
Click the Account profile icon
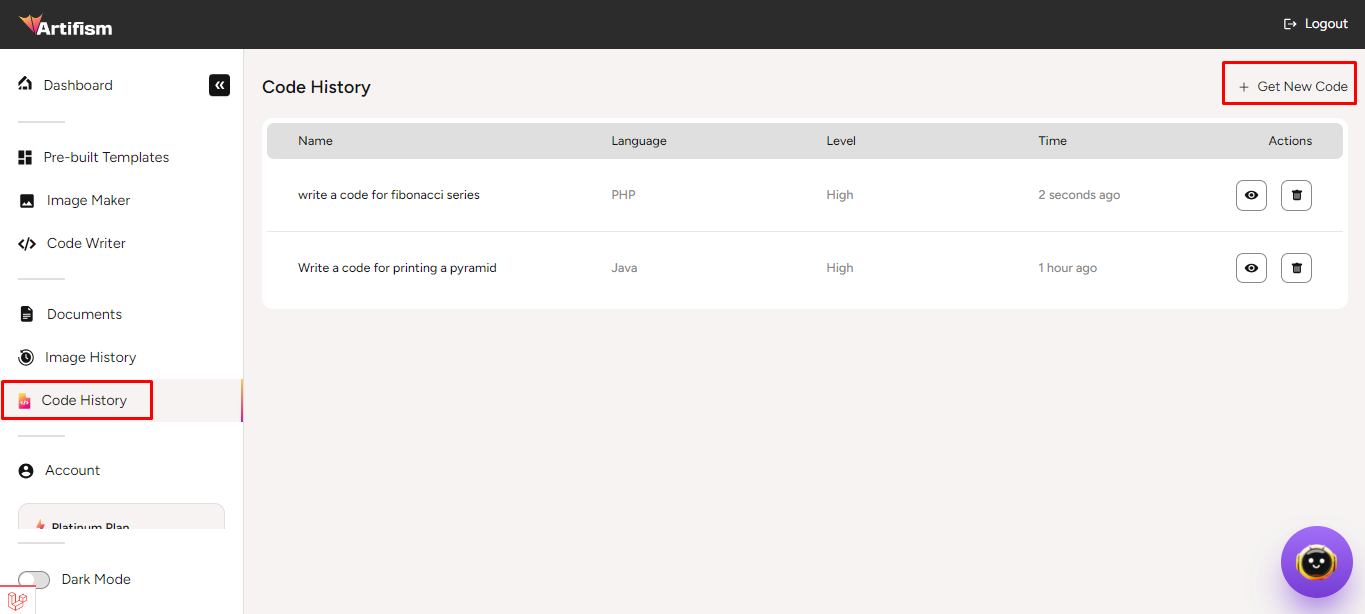click(26, 470)
